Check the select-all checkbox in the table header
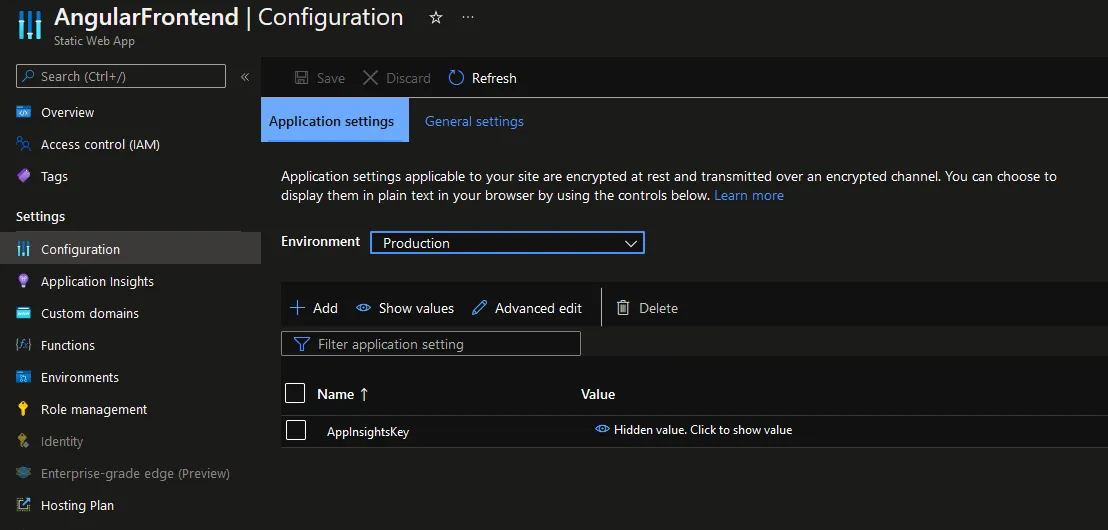This screenshot has width=1108, height=530. 295,393
